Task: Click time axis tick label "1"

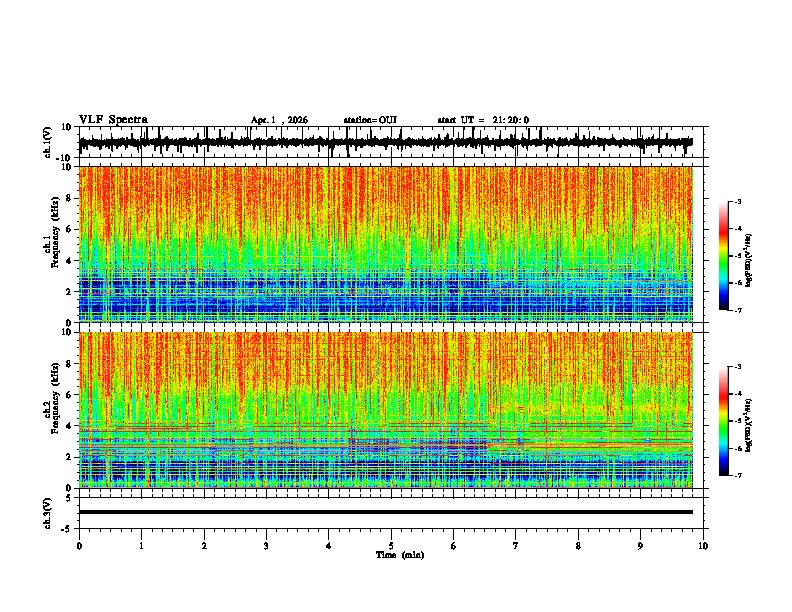Action: [141, 546]
